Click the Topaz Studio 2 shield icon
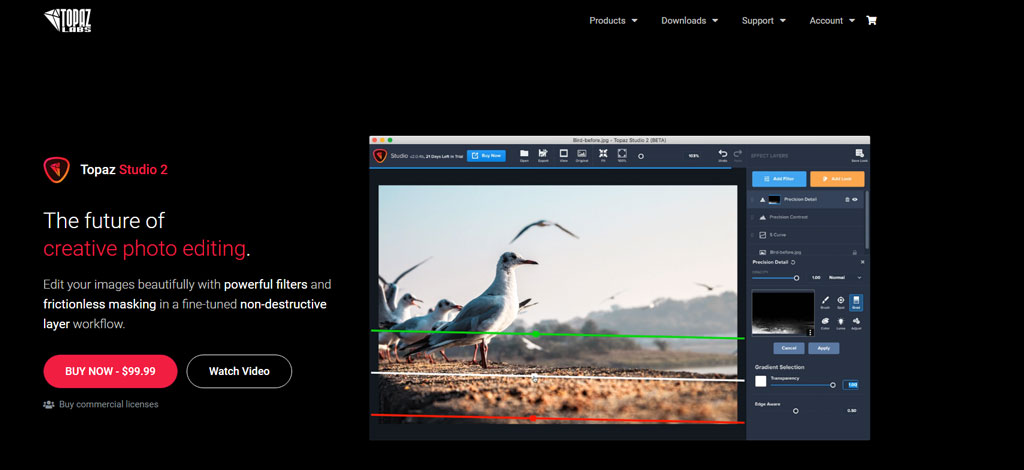This screenshot has width=1024, height=470. coord(57,170)
